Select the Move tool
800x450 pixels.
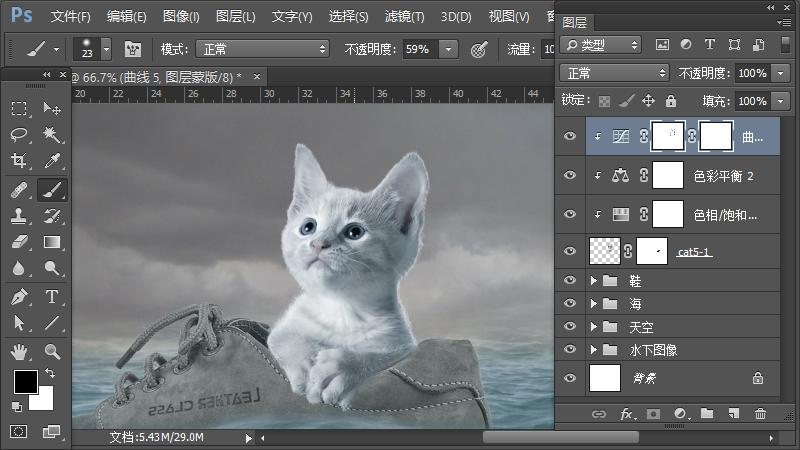[52, 109]
